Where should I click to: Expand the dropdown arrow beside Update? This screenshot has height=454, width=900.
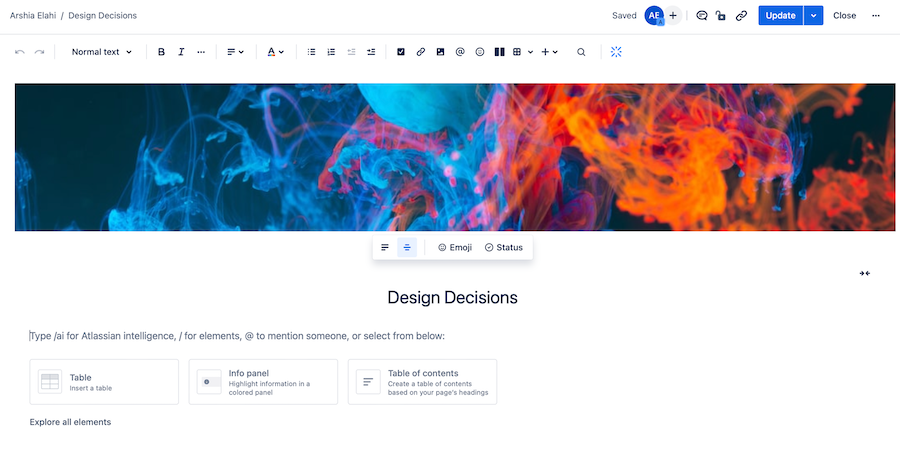[x=814, y=16]
